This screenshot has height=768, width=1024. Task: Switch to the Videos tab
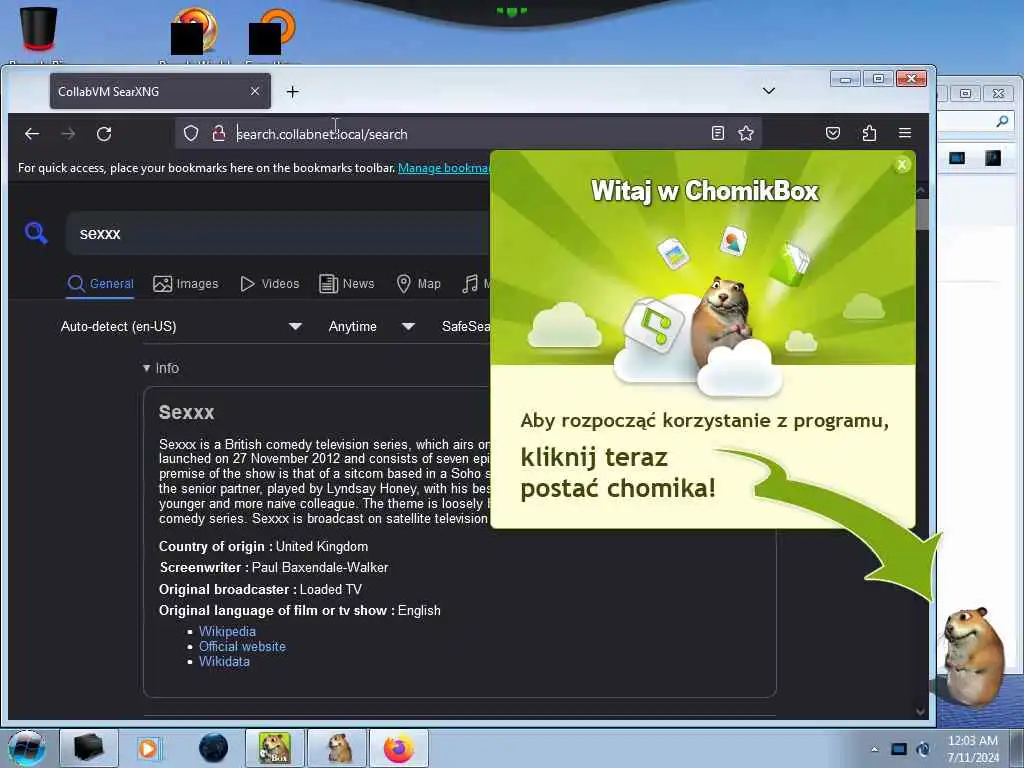point(270,284)
